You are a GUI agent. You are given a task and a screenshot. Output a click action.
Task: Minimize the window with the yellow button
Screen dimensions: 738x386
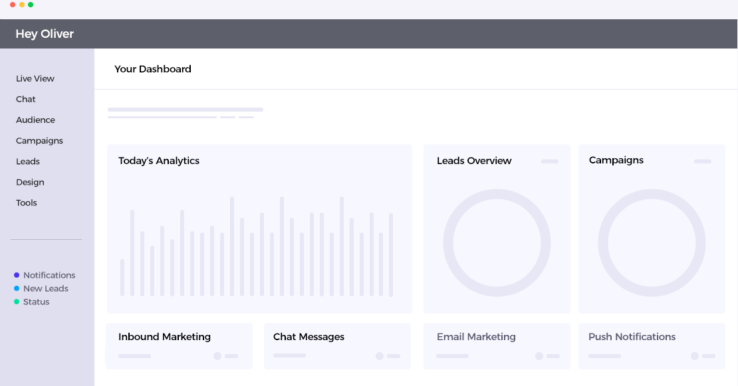point(22,5)
